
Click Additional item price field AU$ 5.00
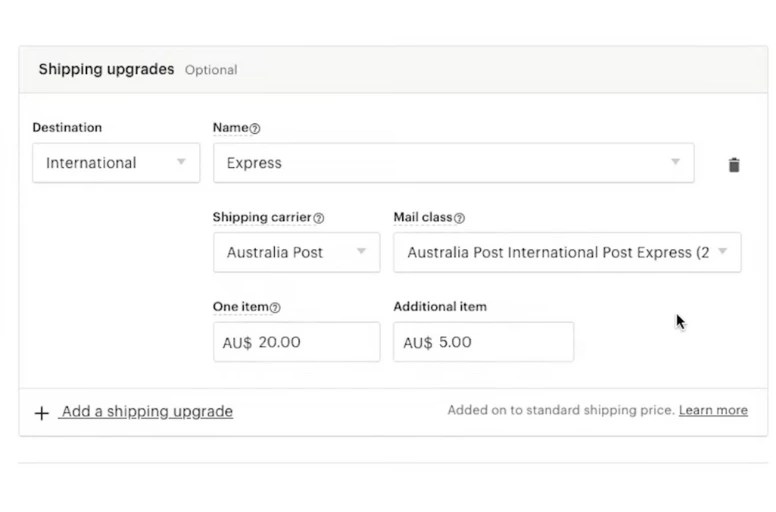click(x=484, y=342)
